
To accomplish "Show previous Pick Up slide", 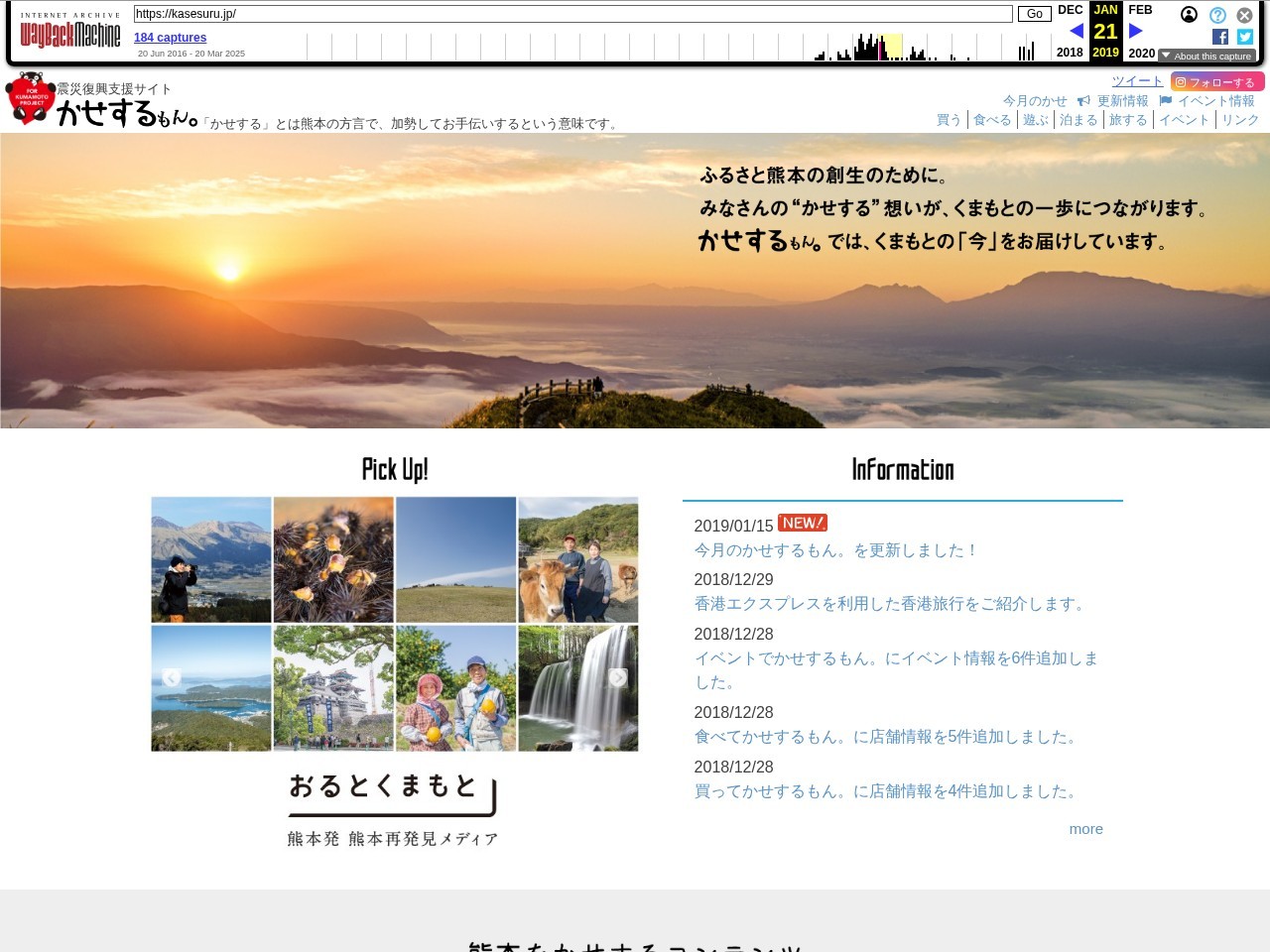I will click(171, 678).
